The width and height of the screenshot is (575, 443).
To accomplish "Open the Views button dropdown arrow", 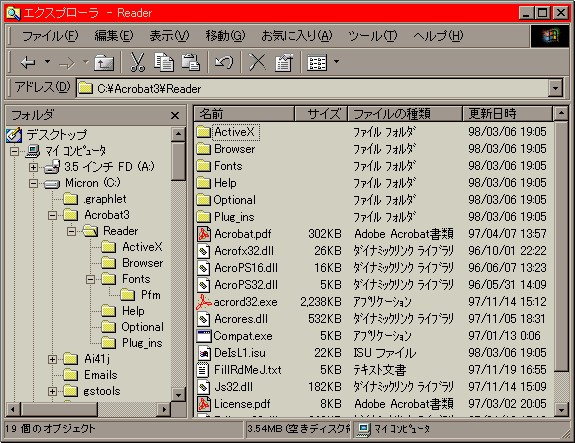I will coord(336,62).
